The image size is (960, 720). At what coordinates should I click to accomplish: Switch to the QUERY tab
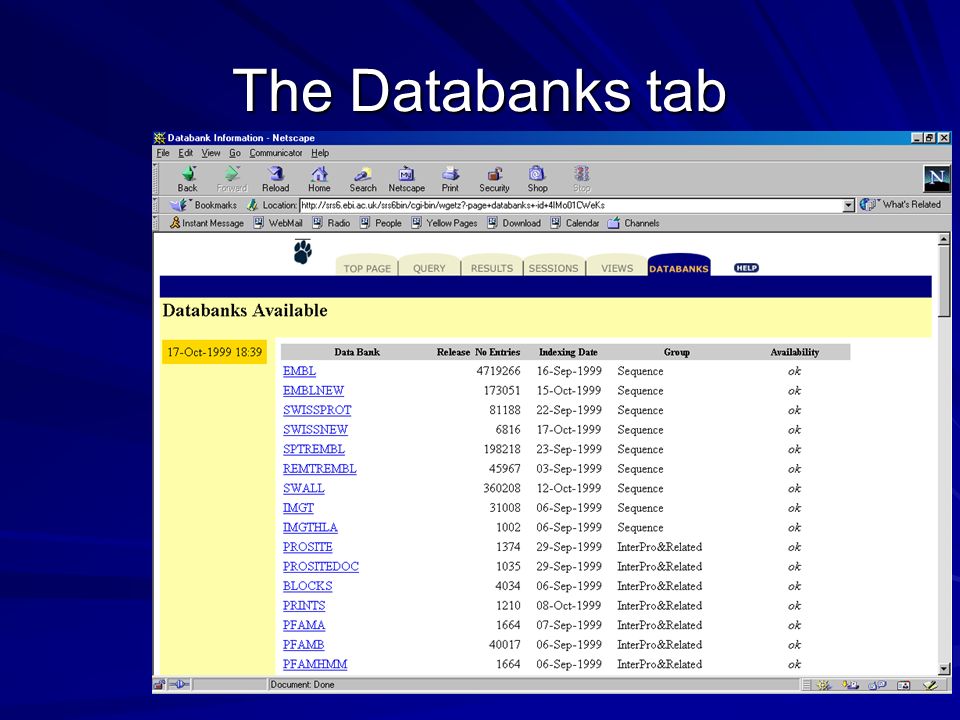pyautogui.click(x=429, y=266)
